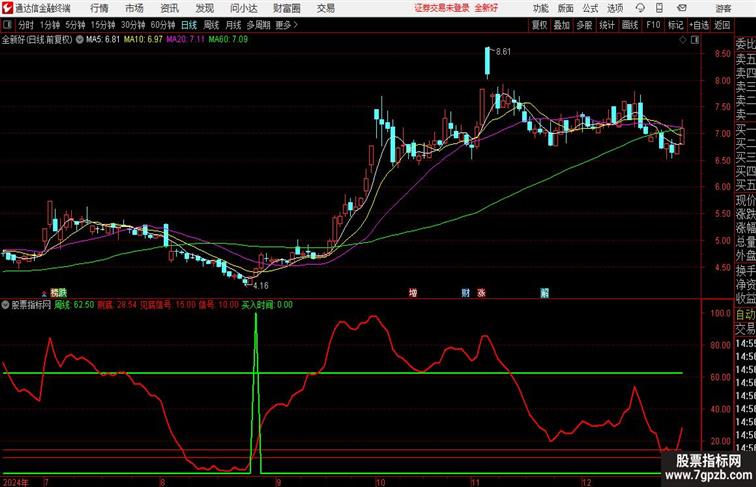Viewport: 756px width, 487px height.
Task: Click the 标记 mark button
Action: click(x=675, y=25)
